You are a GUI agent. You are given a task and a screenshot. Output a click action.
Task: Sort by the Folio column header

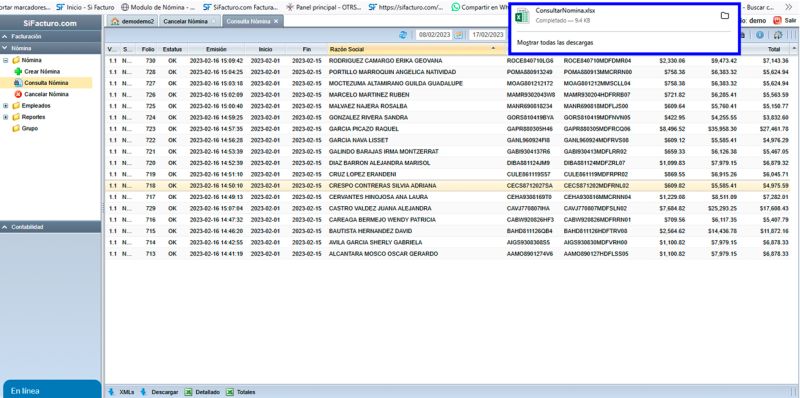[148, 49]
